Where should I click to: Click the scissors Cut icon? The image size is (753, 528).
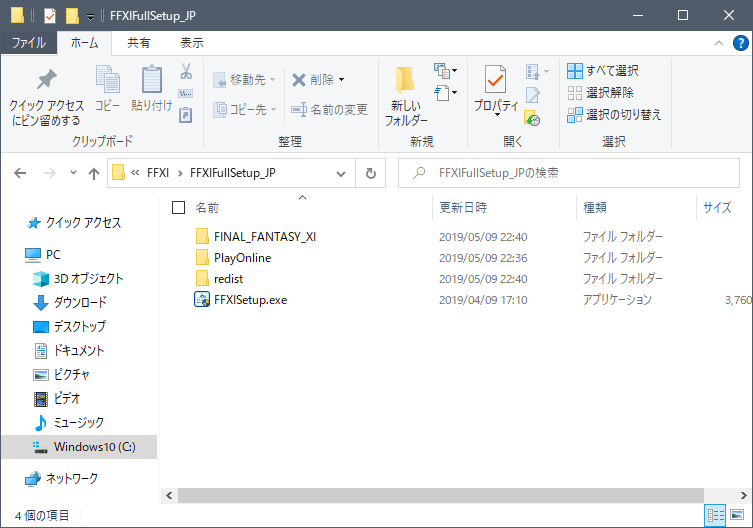click(x=186, y=72)
